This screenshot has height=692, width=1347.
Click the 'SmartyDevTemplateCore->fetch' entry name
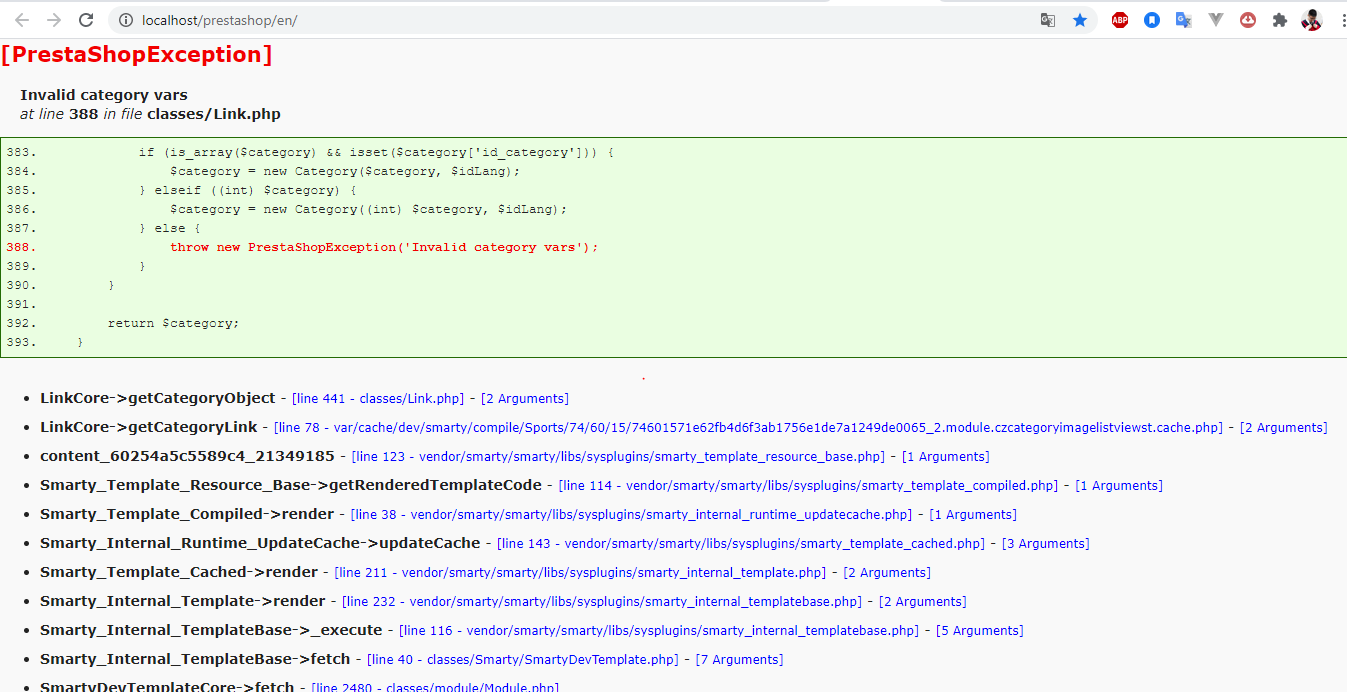[167, 687]
